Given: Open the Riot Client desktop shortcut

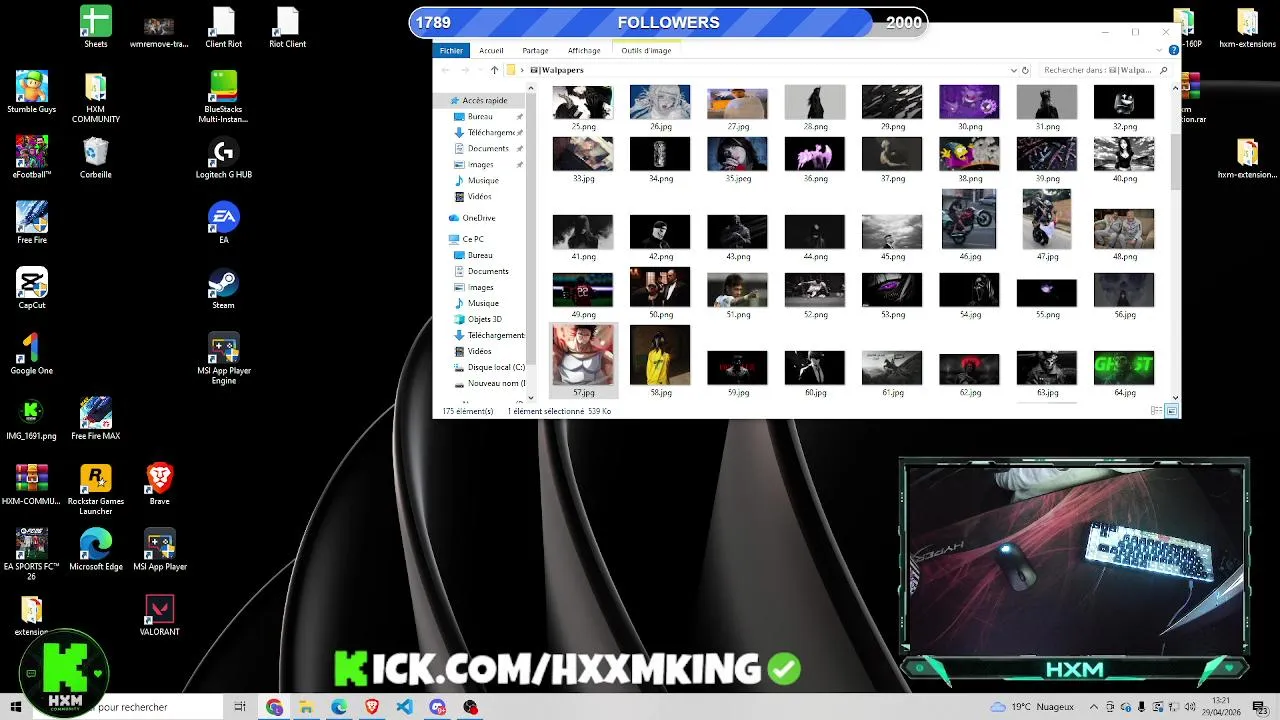Looking at the screenshot, I should coord(288,27).
